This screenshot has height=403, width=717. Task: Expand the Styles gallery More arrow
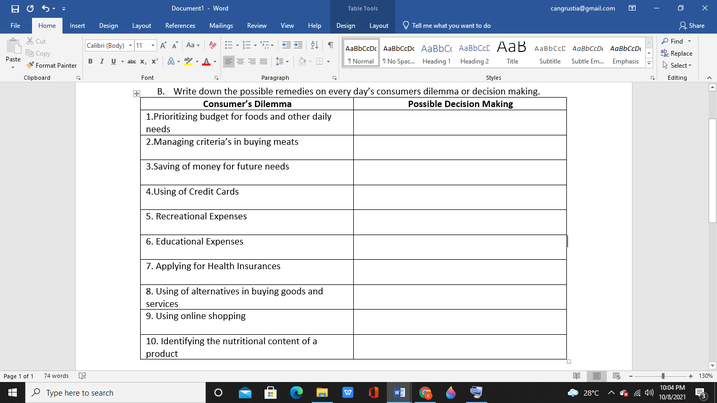coord(649,64)
